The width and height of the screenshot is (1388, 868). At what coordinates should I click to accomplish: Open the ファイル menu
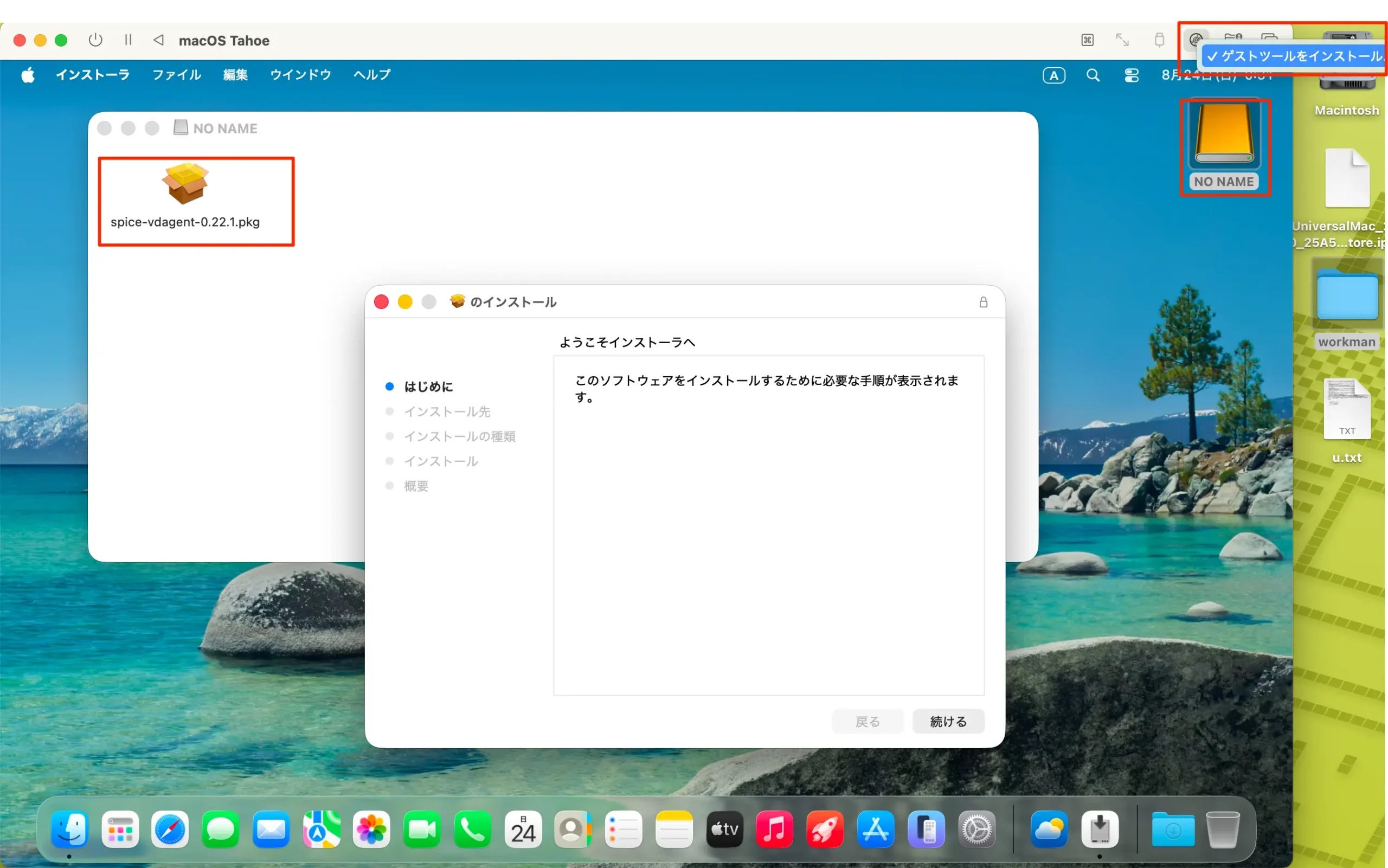tap(176, 75)
